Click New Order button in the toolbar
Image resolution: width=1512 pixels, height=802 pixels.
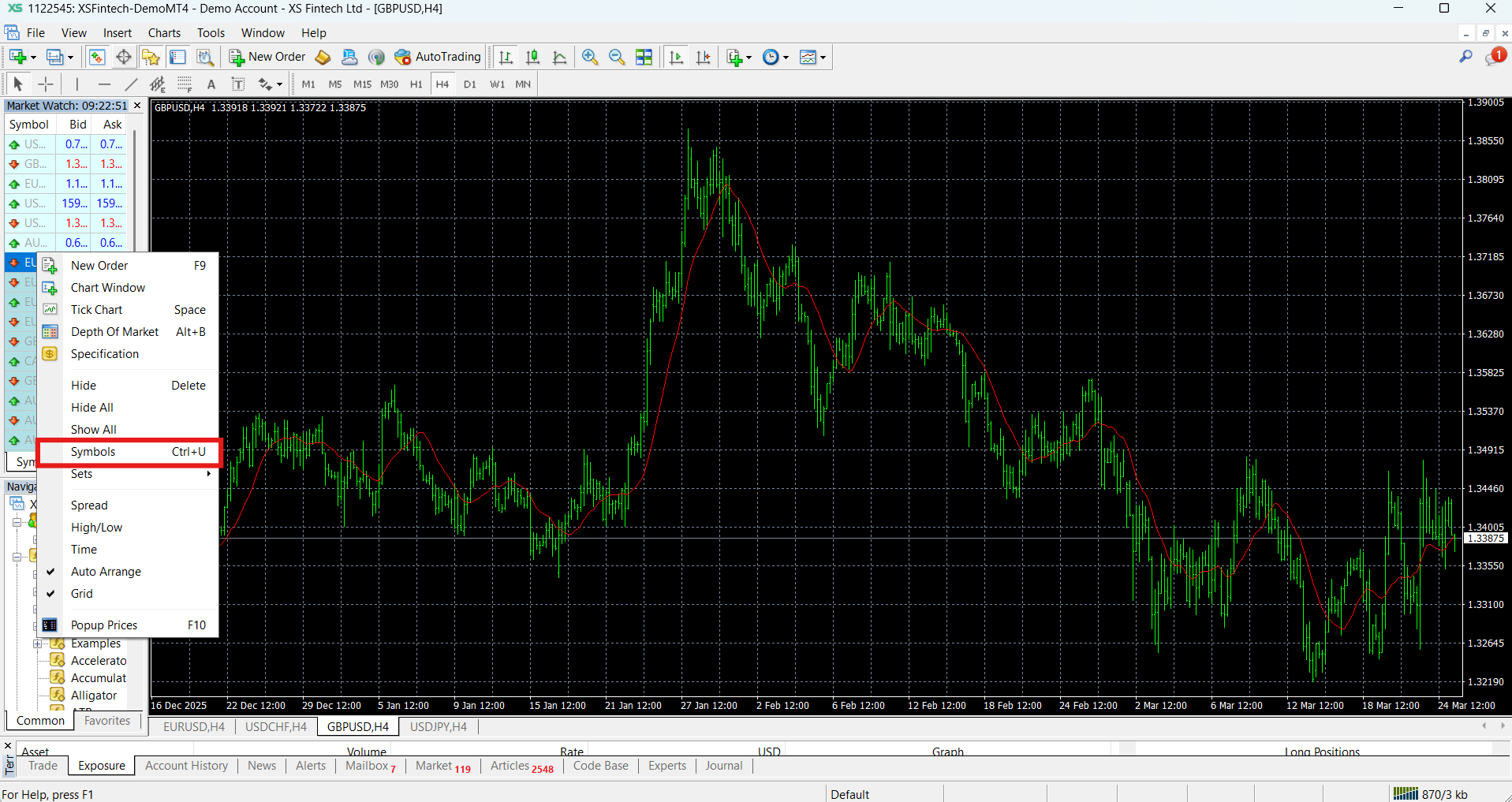point(267,57)
